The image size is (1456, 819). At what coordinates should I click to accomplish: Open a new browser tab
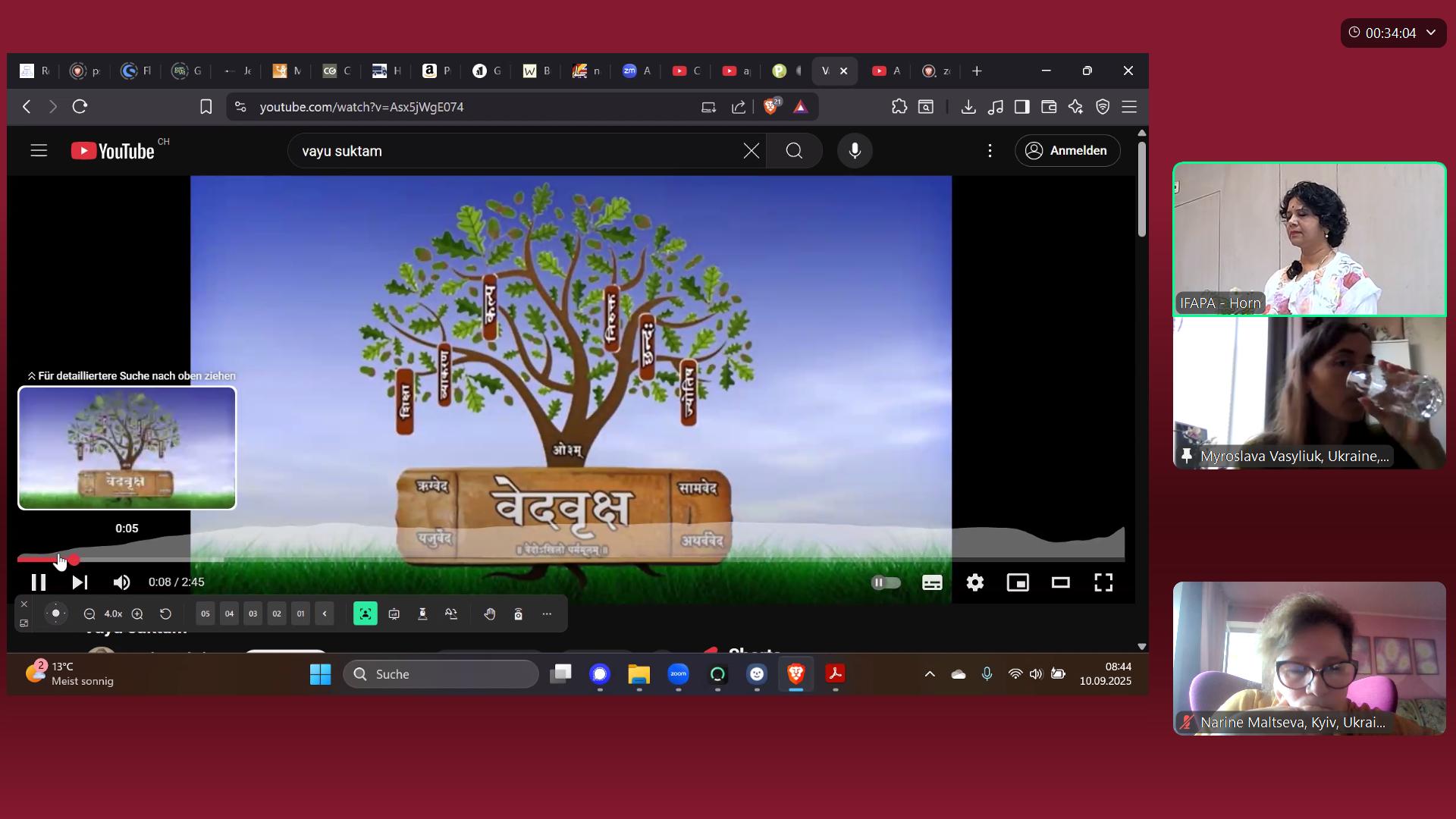tap(977, 71)
